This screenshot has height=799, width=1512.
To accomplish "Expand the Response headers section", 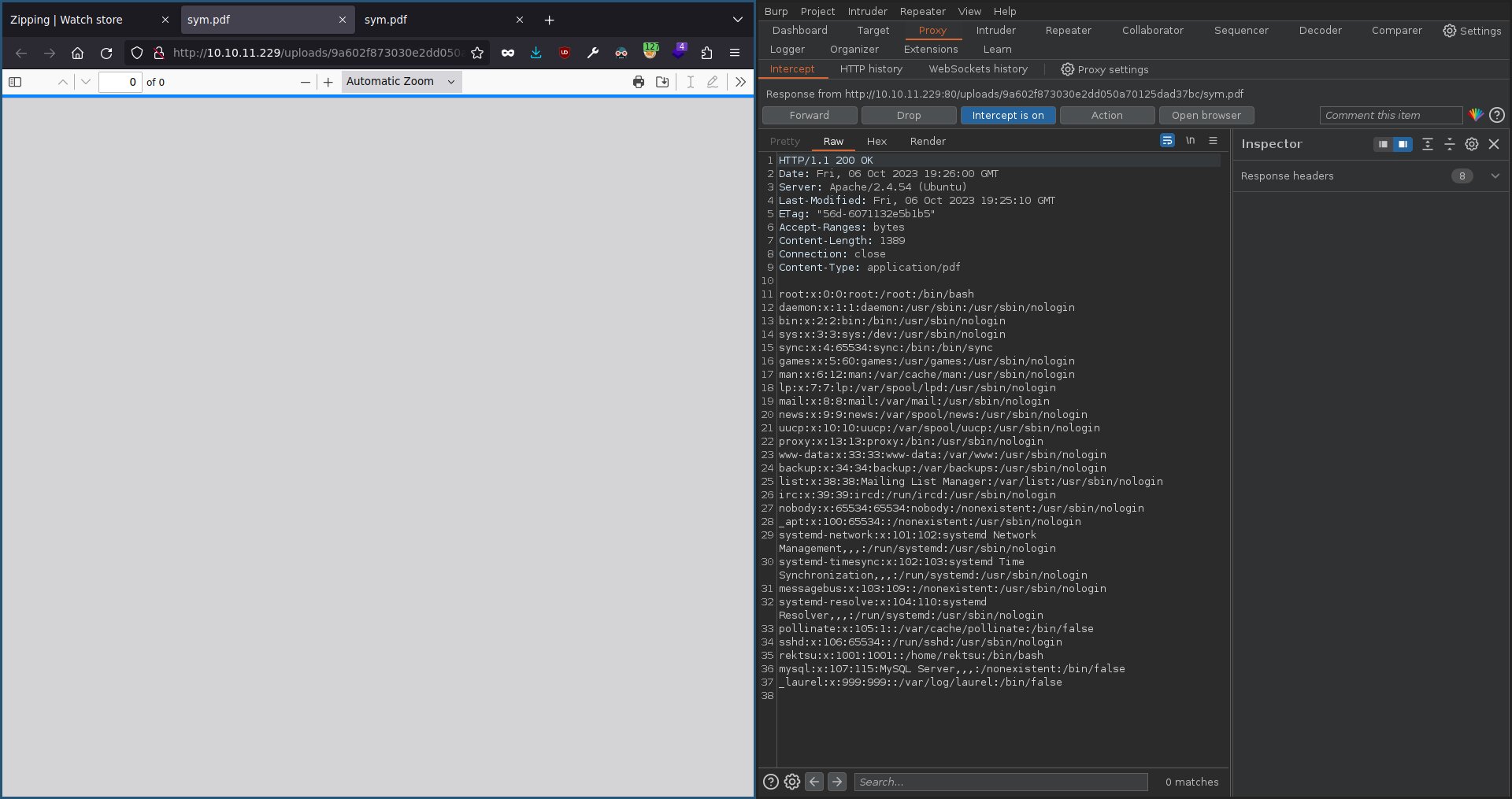I will (x=1370, y=176).
